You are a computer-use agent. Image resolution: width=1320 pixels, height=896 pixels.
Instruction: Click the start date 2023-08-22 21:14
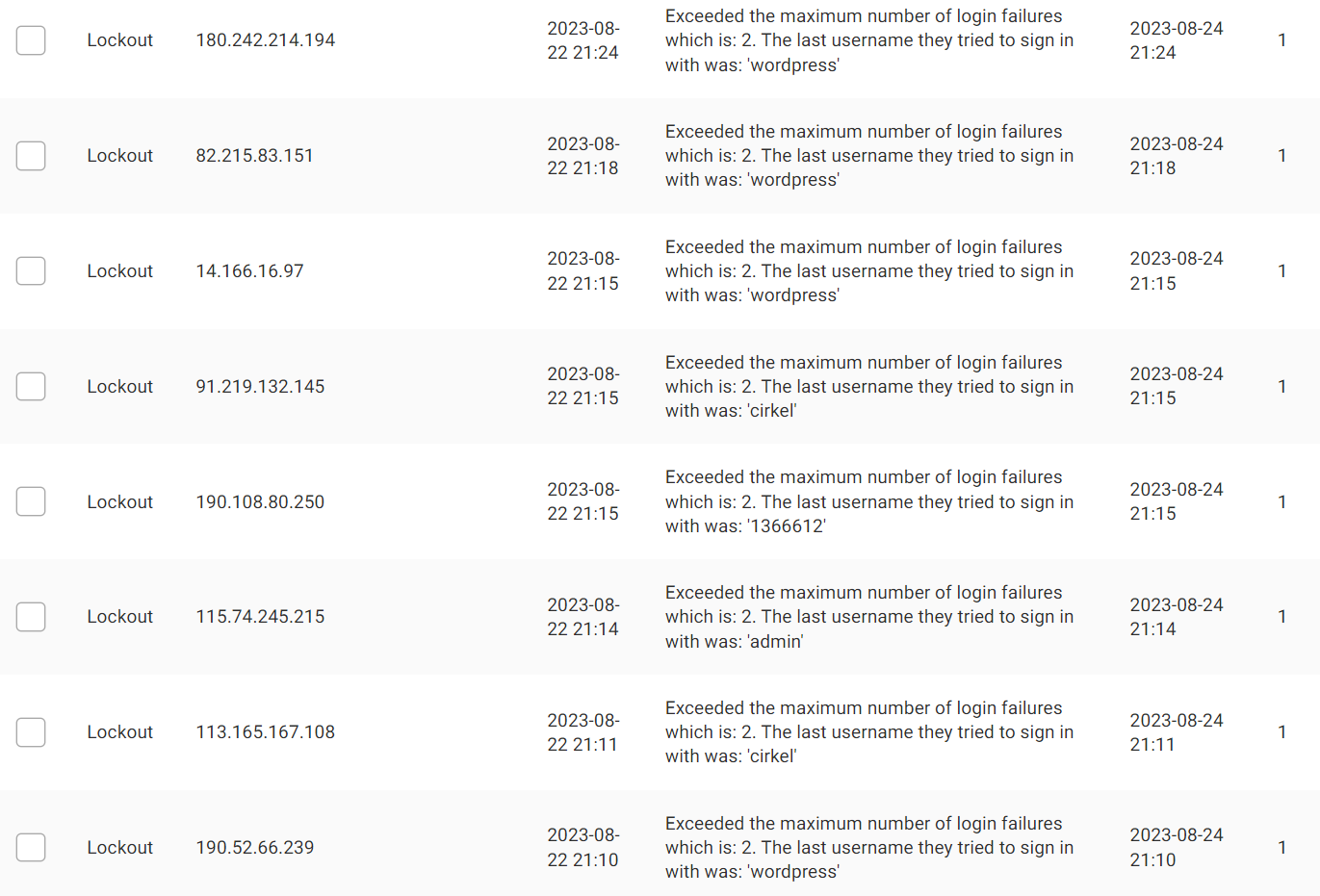tap(582, 617)
